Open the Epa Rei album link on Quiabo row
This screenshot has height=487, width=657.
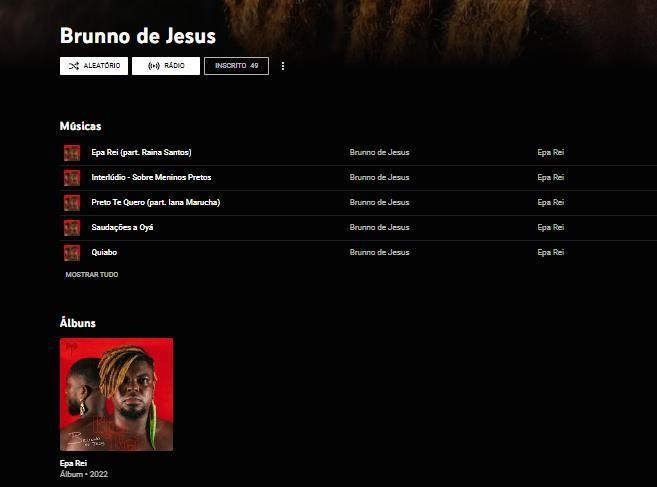point(551,252)
